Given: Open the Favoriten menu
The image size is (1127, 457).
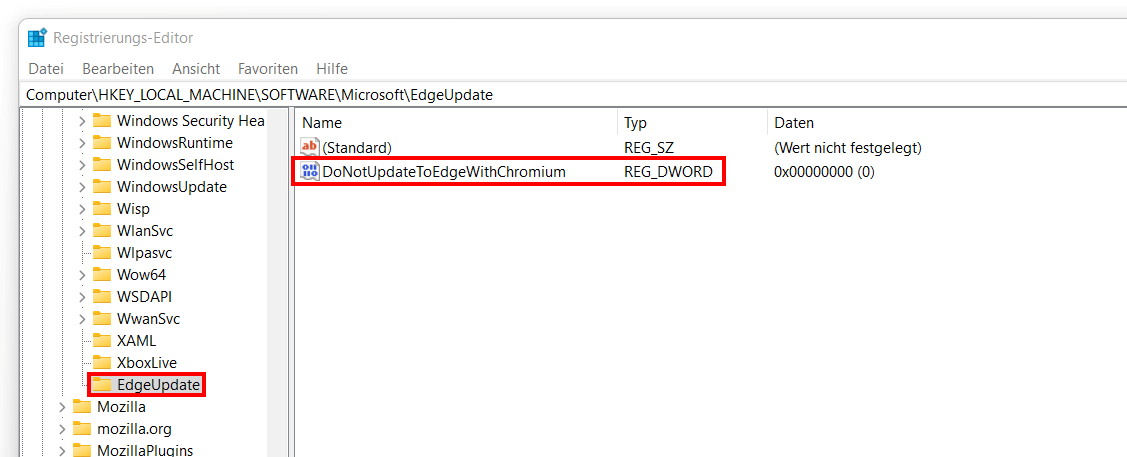Looking at the screenshot, I should pyautogui.click(x=268, y=69).
